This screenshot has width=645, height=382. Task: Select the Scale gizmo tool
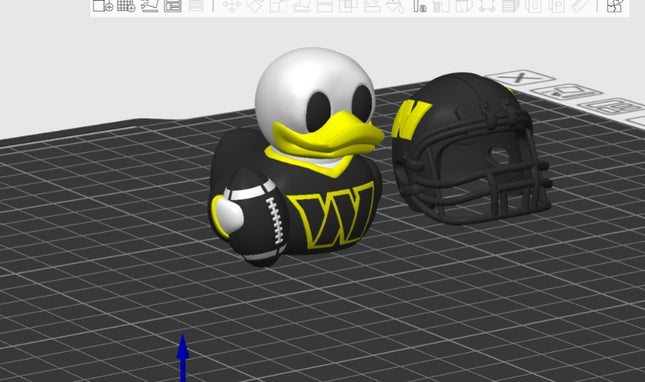tap(278, 6)
